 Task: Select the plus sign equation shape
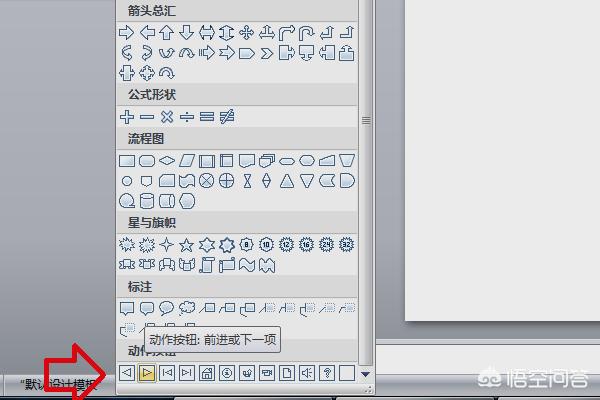(127, 117)
